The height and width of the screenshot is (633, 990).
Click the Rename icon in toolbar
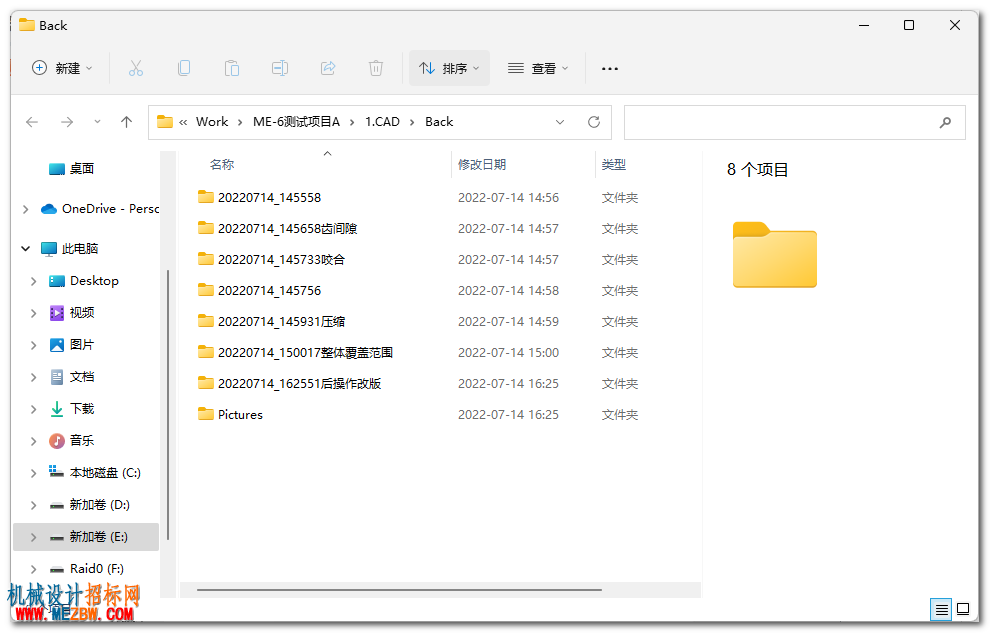(280, 68)
